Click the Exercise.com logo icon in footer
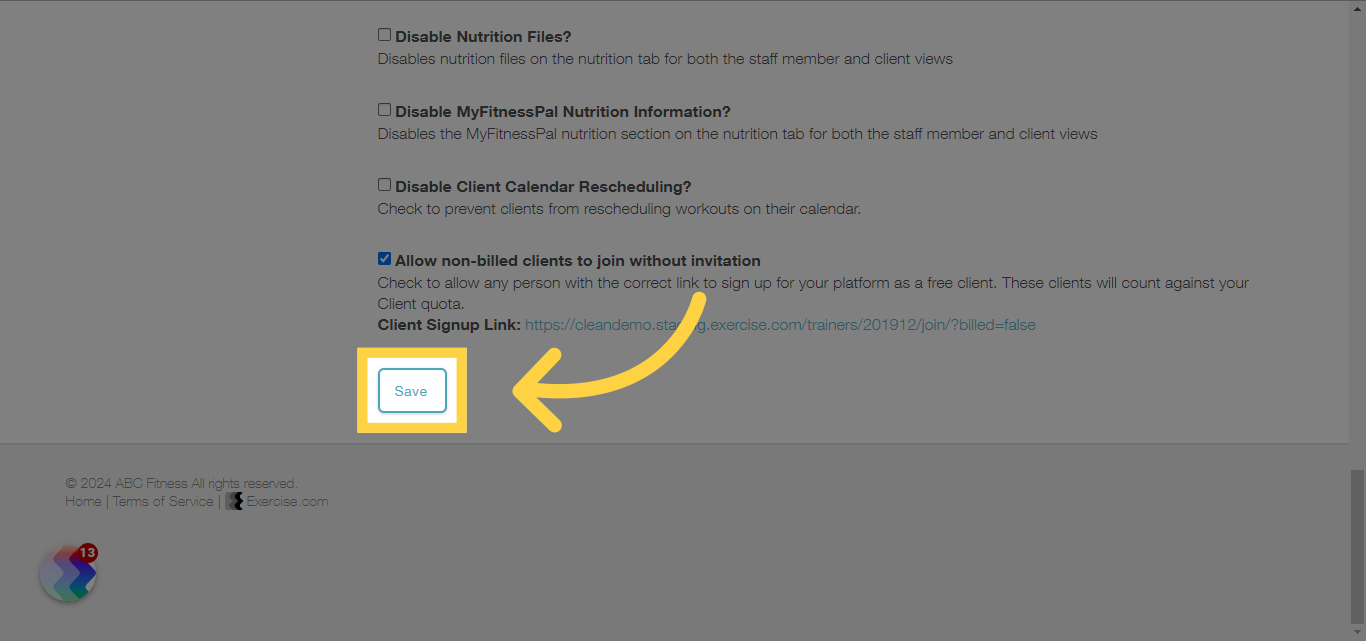Image resolution: width=1366 pixels, height=641 pixels. [234, 501]
